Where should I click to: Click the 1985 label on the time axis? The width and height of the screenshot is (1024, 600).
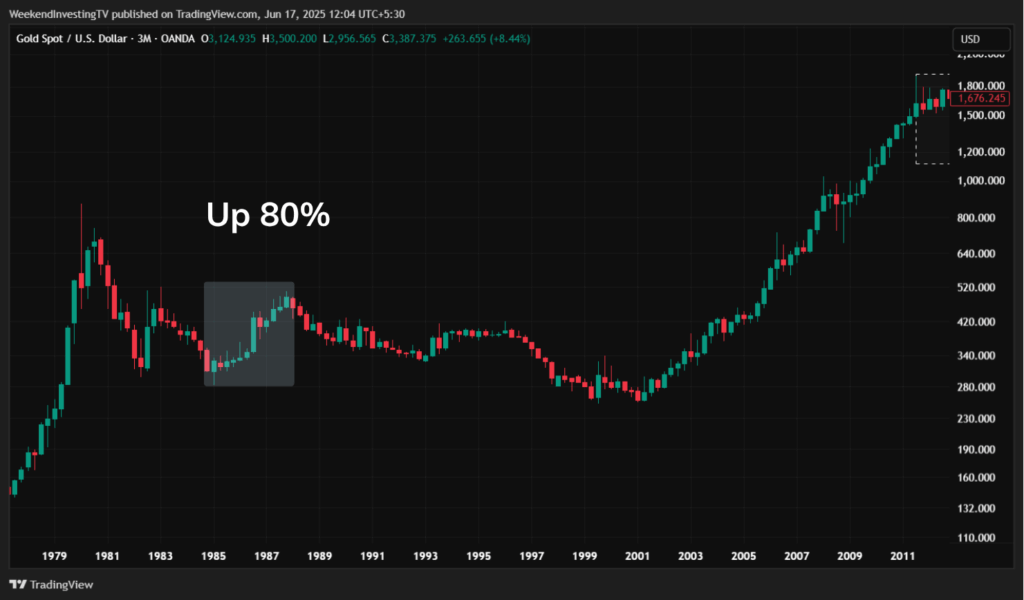click(x=213, y=556)
